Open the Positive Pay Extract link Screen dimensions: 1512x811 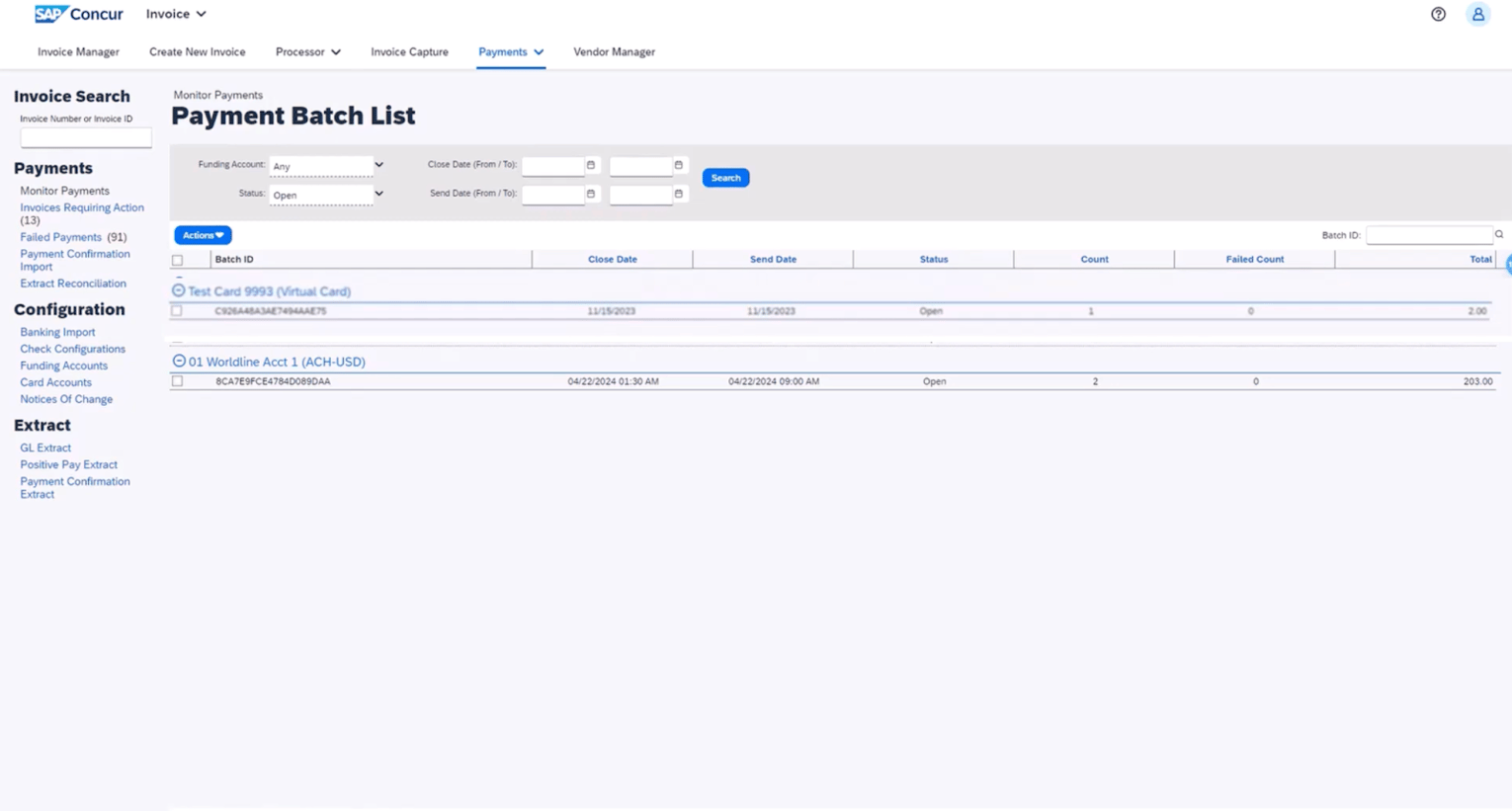[68, 464]
